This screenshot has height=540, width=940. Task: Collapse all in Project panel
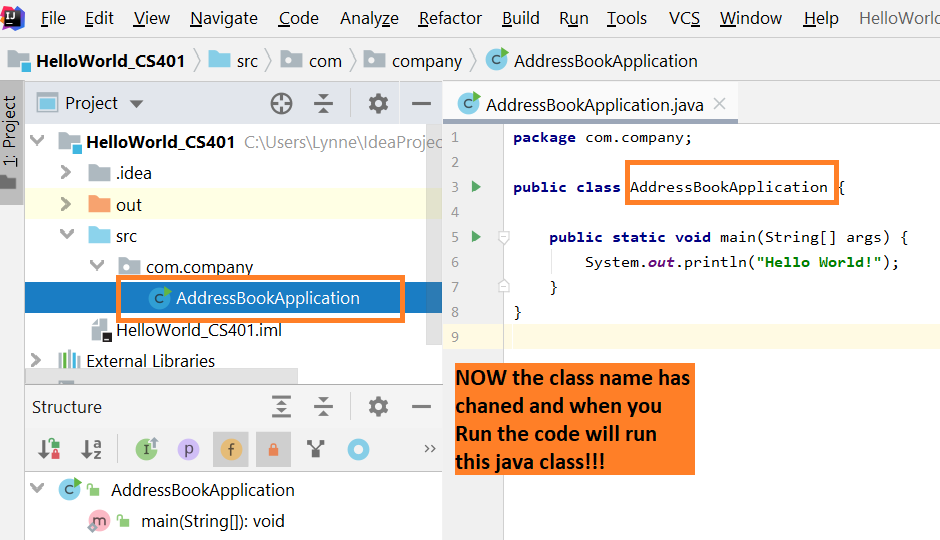[x=323, y=103]
